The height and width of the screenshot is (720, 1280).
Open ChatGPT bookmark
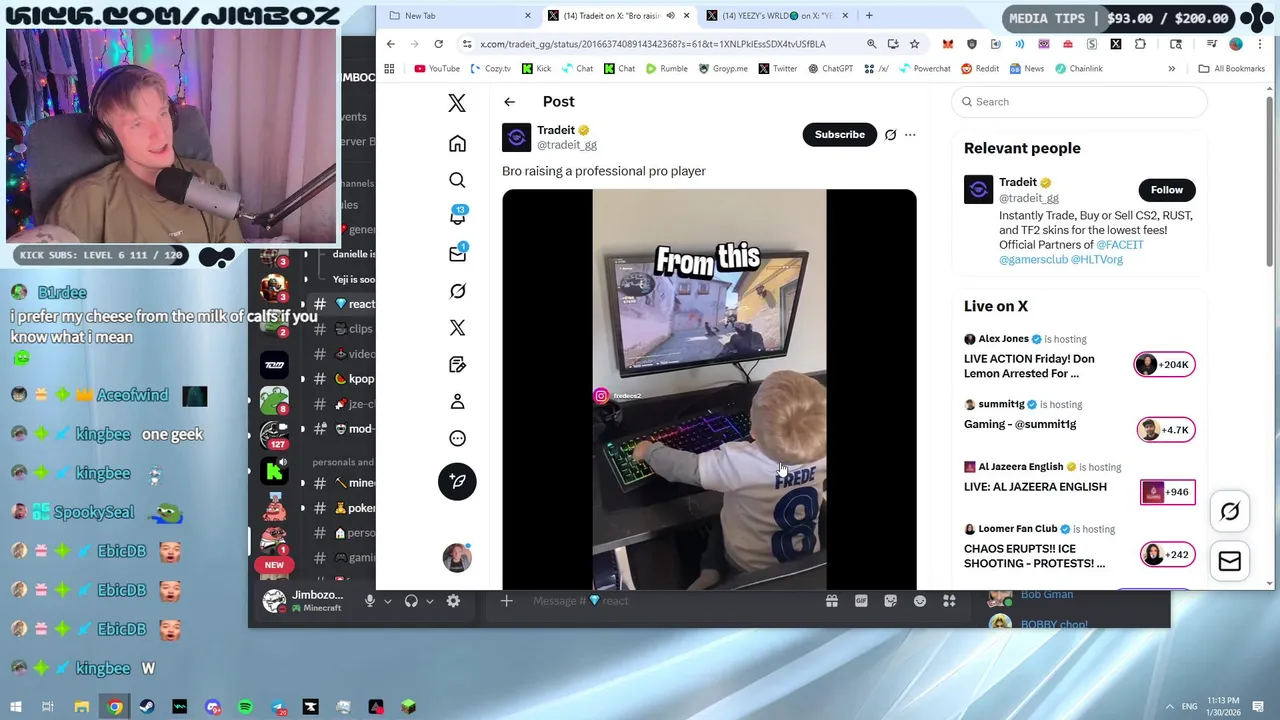tap(830, 69)
